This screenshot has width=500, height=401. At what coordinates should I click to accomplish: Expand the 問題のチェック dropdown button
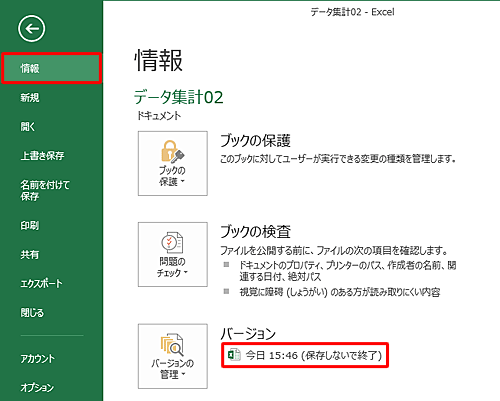point(173,254)
